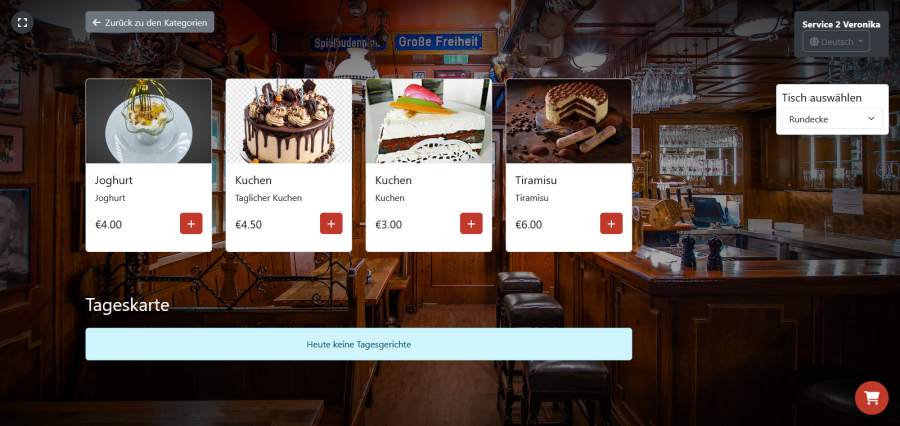Viewport: 900px width, 426px height.
Task: Click the globe icon beside Deutsch
Action: (x=814, y=42)
